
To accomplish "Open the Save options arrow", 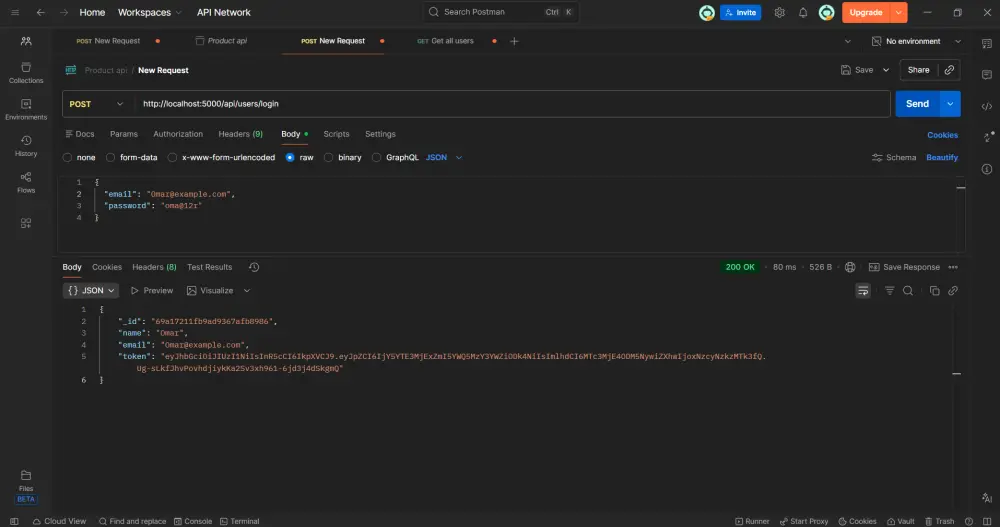I will click(886, 70).
